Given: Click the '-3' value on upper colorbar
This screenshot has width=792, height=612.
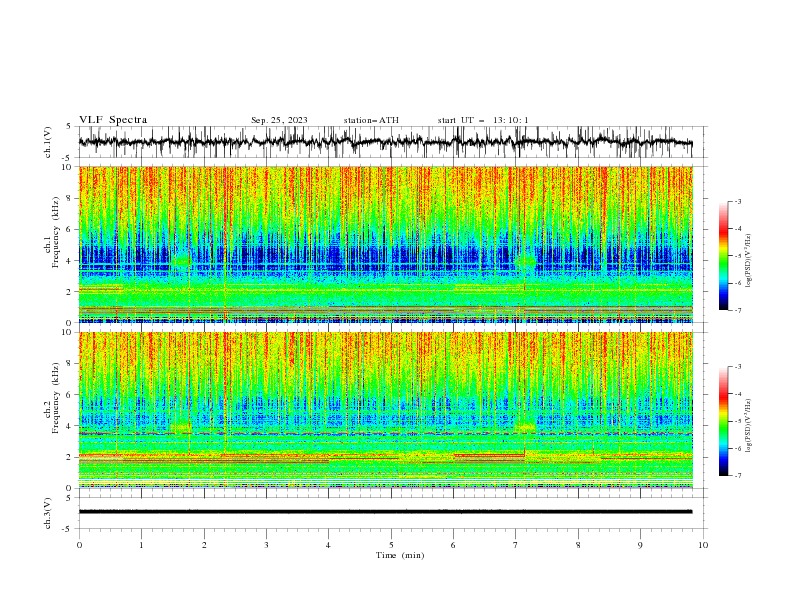Looking at the screenshot, I should click(x=738, y=201).
